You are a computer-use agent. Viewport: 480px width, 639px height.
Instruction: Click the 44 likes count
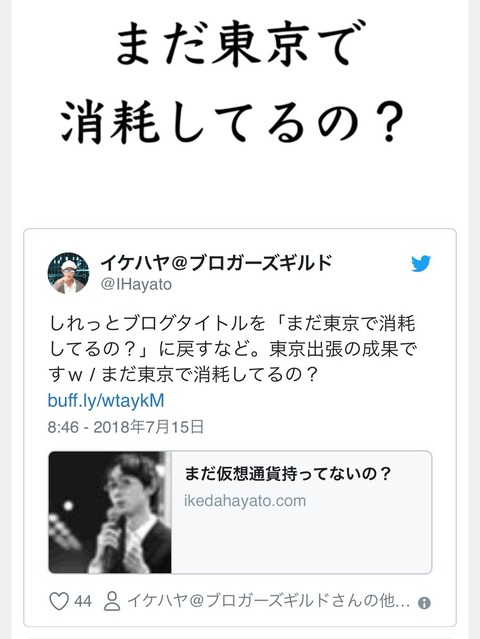click(83, 601)
